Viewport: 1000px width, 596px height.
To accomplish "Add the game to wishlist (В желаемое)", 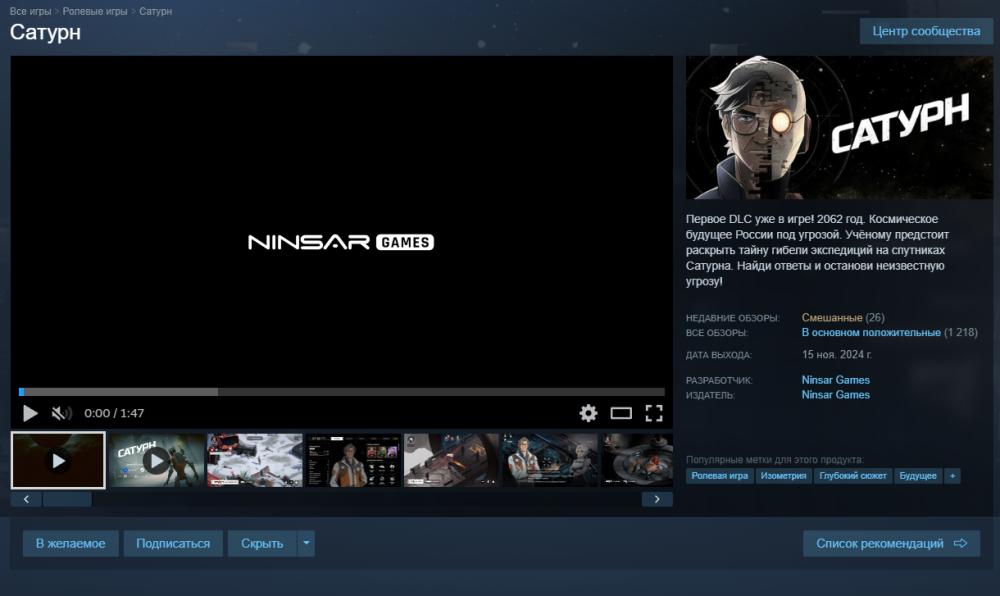I will point(71,544).
